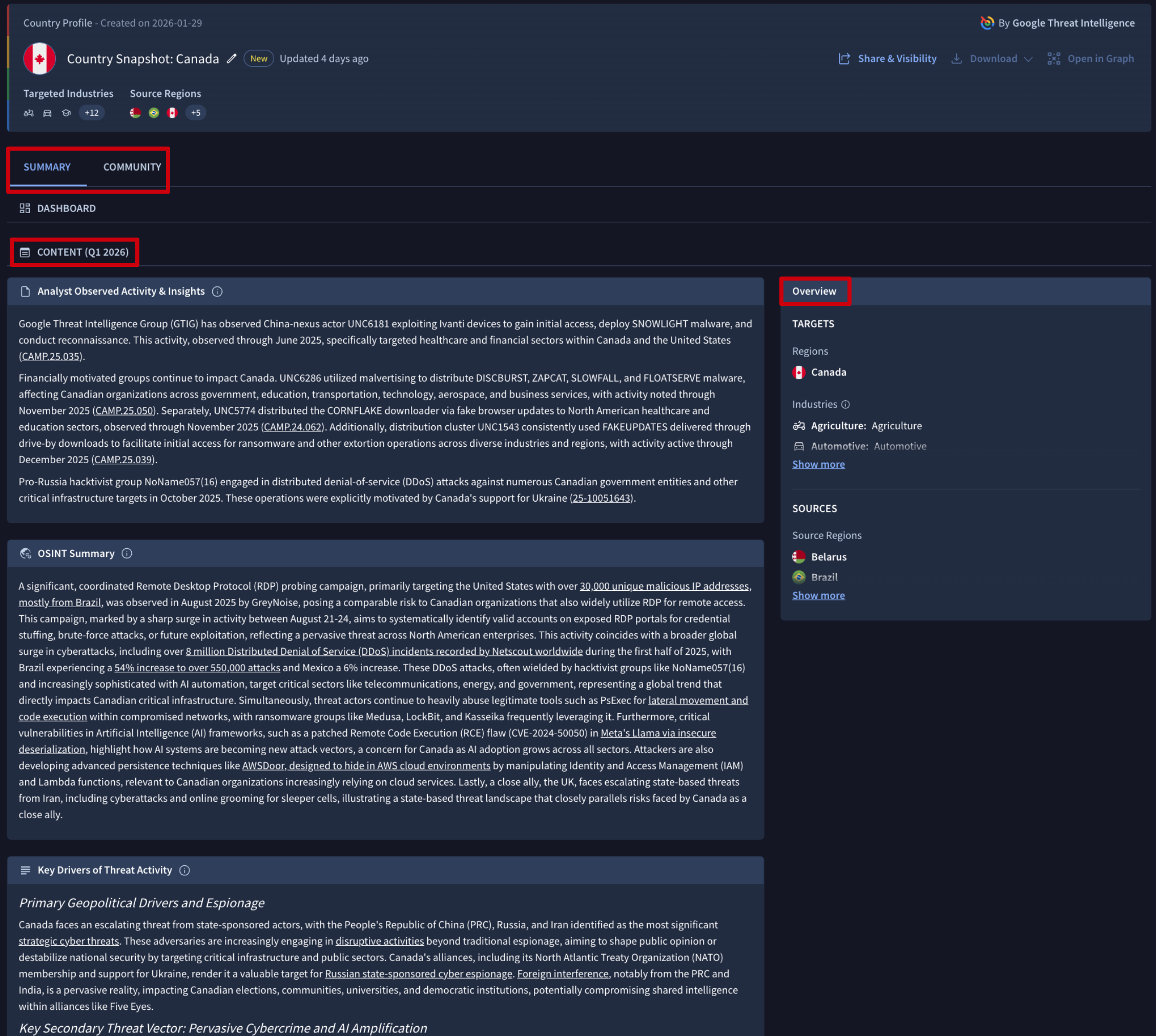Open the Download dropdown menu
The width and height of the screenshot is (1156, 1036).
[x=993, y=58]
